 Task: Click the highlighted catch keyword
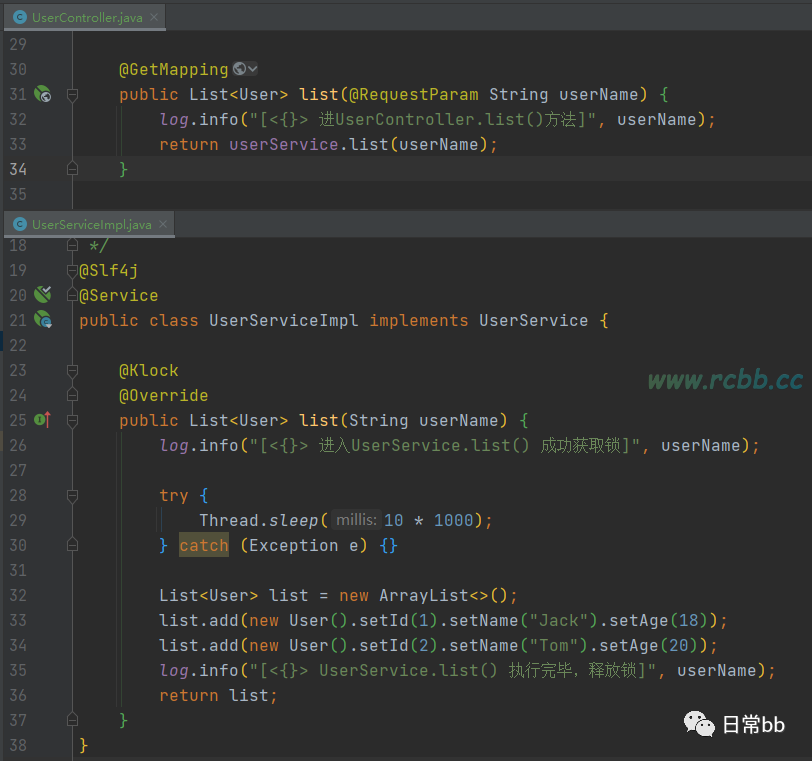click(x=204, y=545)
